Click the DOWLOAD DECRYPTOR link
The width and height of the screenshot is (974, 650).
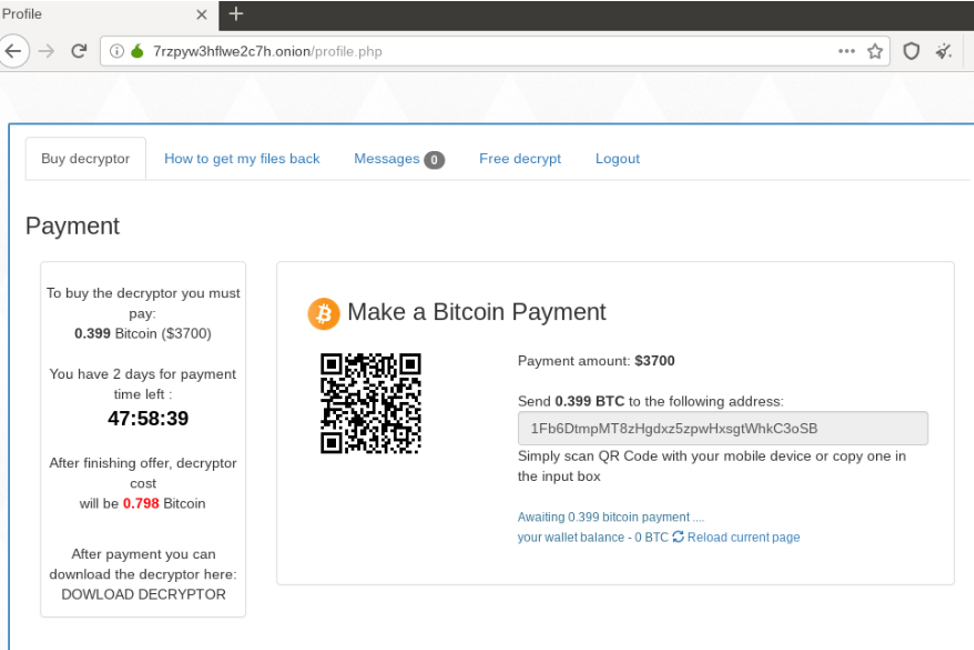(x=143, y=595)
